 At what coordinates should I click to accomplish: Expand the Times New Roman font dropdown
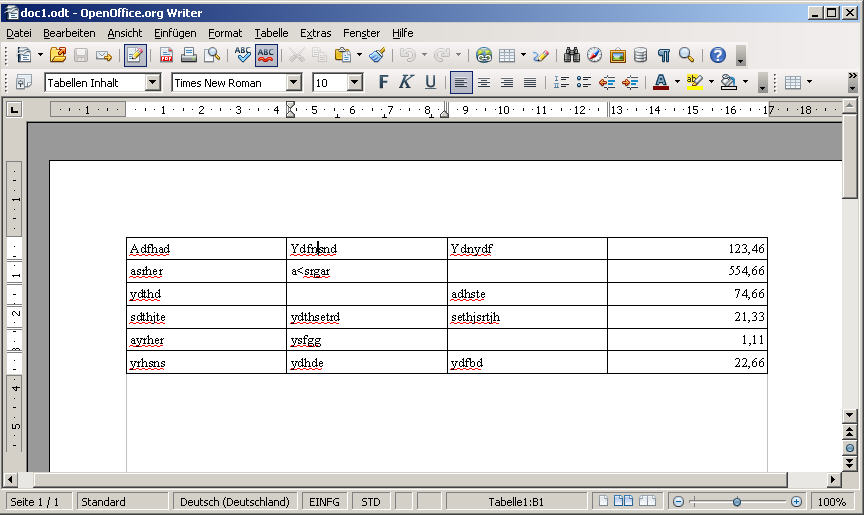tap(293, 82)
